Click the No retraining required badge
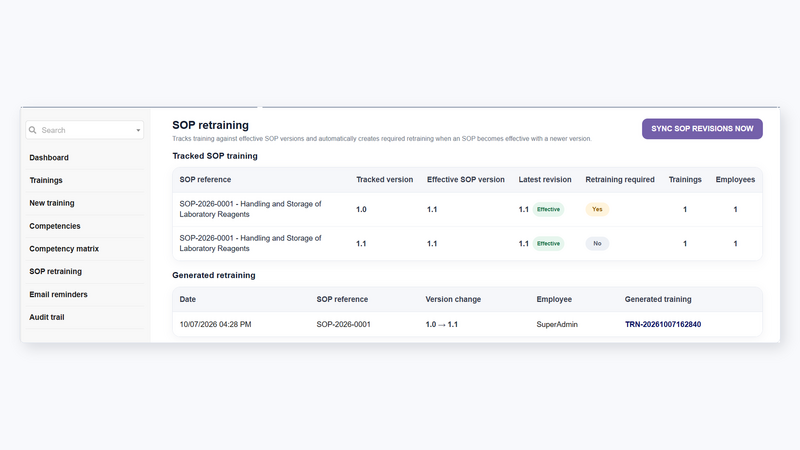This screenshot has height=450, width=800. 597,243
